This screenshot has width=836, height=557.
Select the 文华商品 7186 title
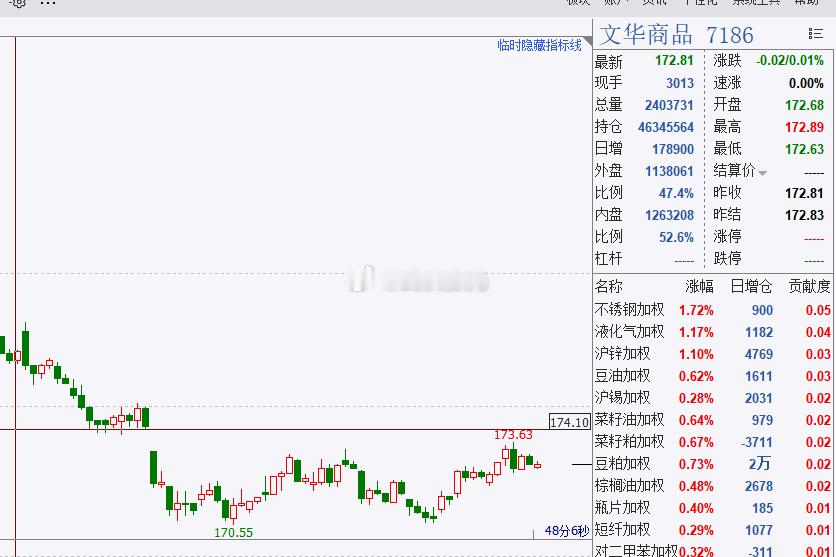(677, 35)
